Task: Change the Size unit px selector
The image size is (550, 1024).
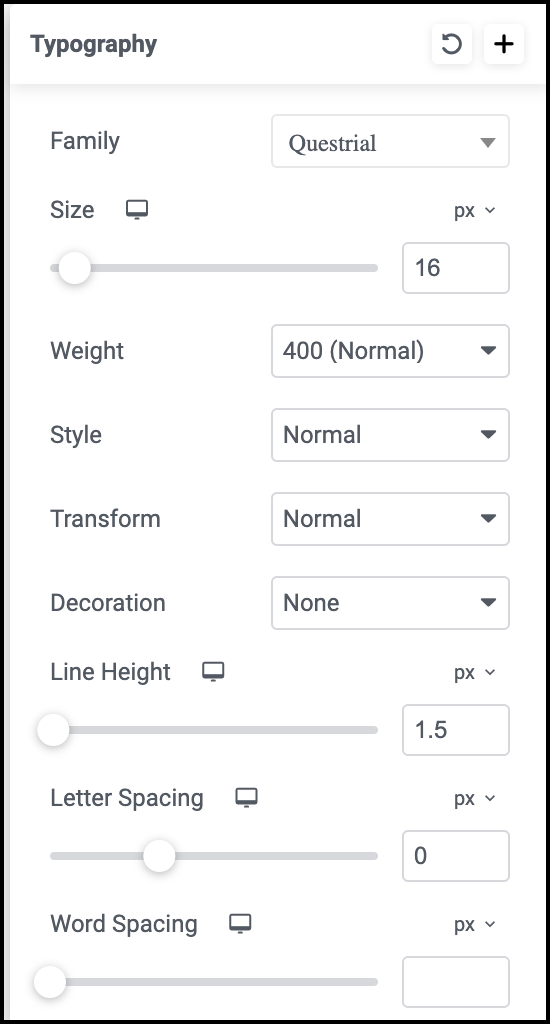Action: pos(475,211)
